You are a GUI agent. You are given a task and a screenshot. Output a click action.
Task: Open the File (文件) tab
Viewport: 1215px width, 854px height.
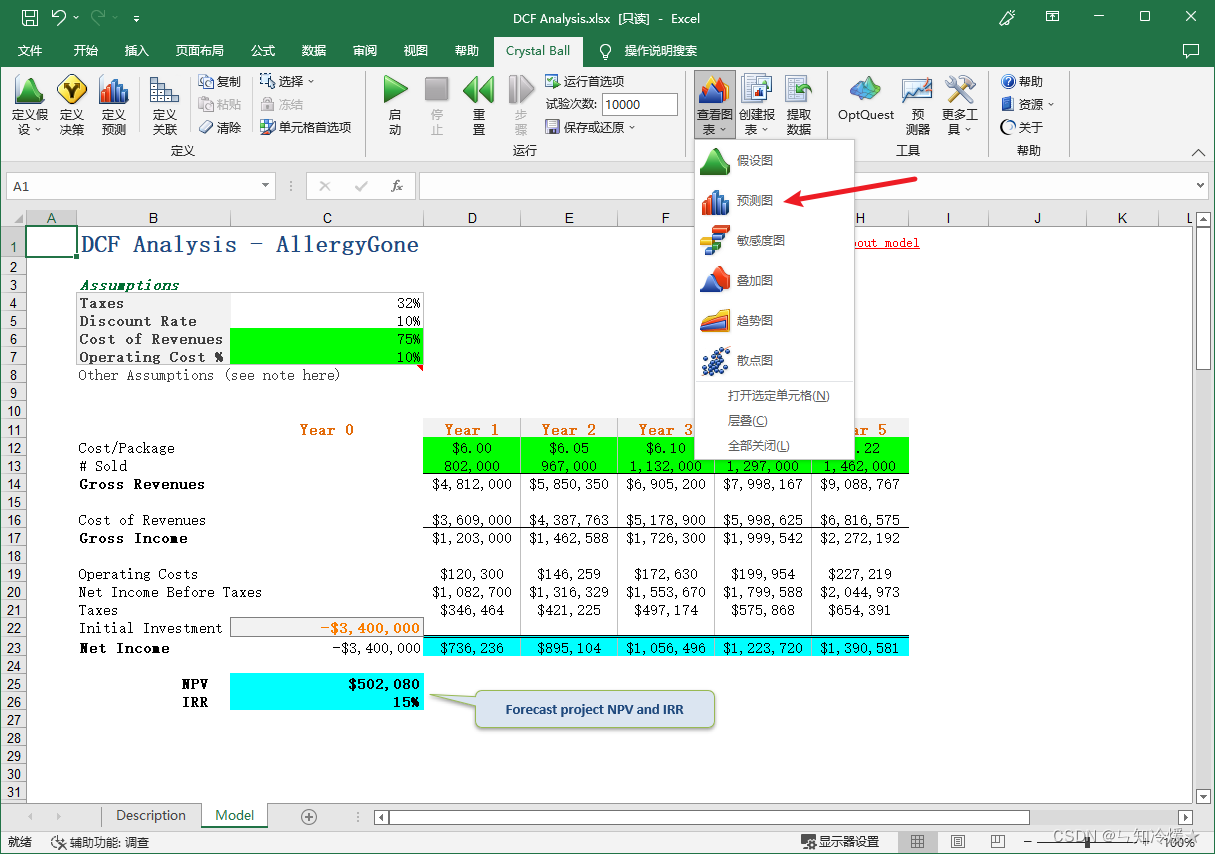click(30, 51)
